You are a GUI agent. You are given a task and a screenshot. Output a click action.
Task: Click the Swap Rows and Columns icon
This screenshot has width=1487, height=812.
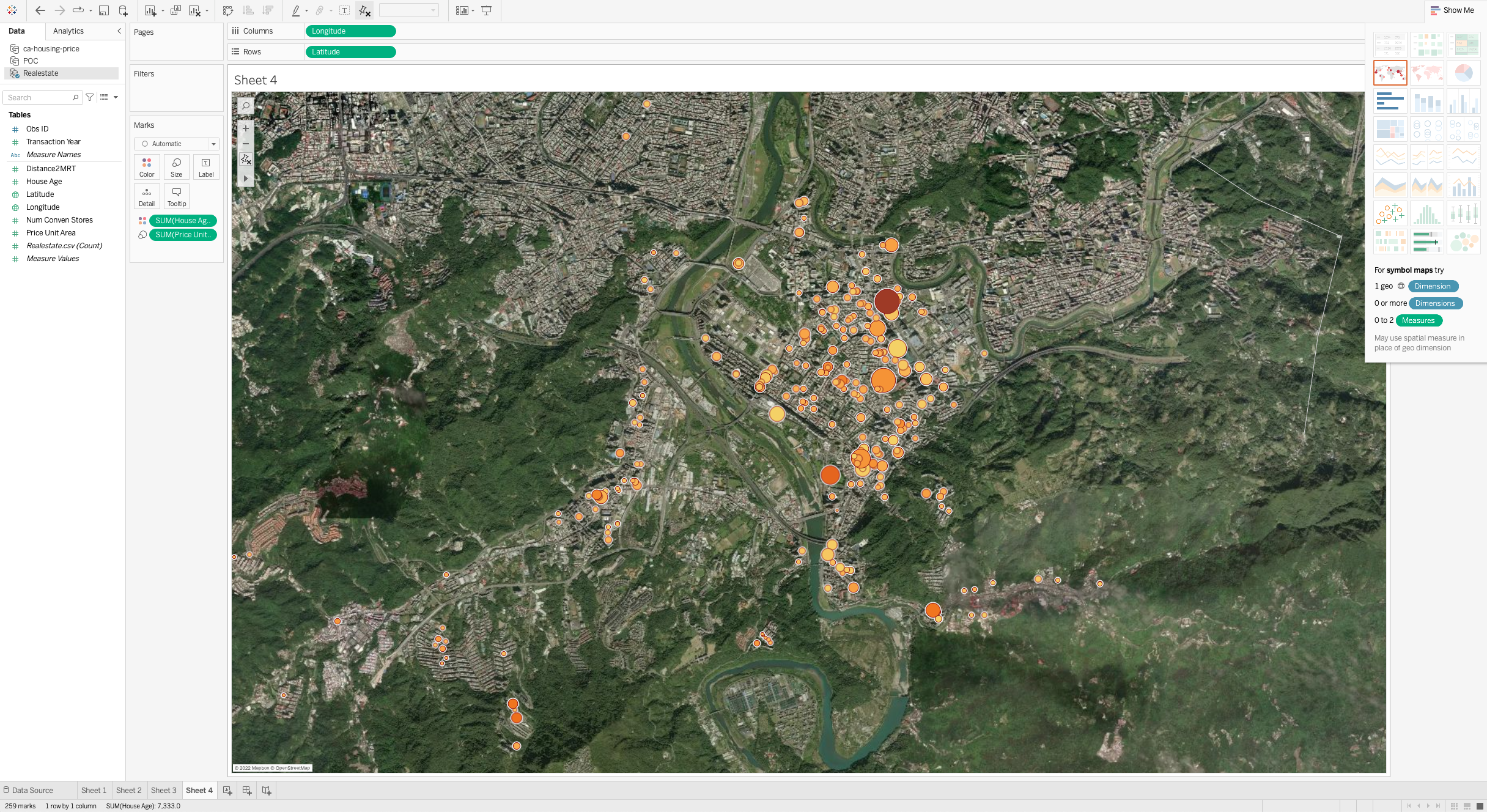[x=228, y=10]
